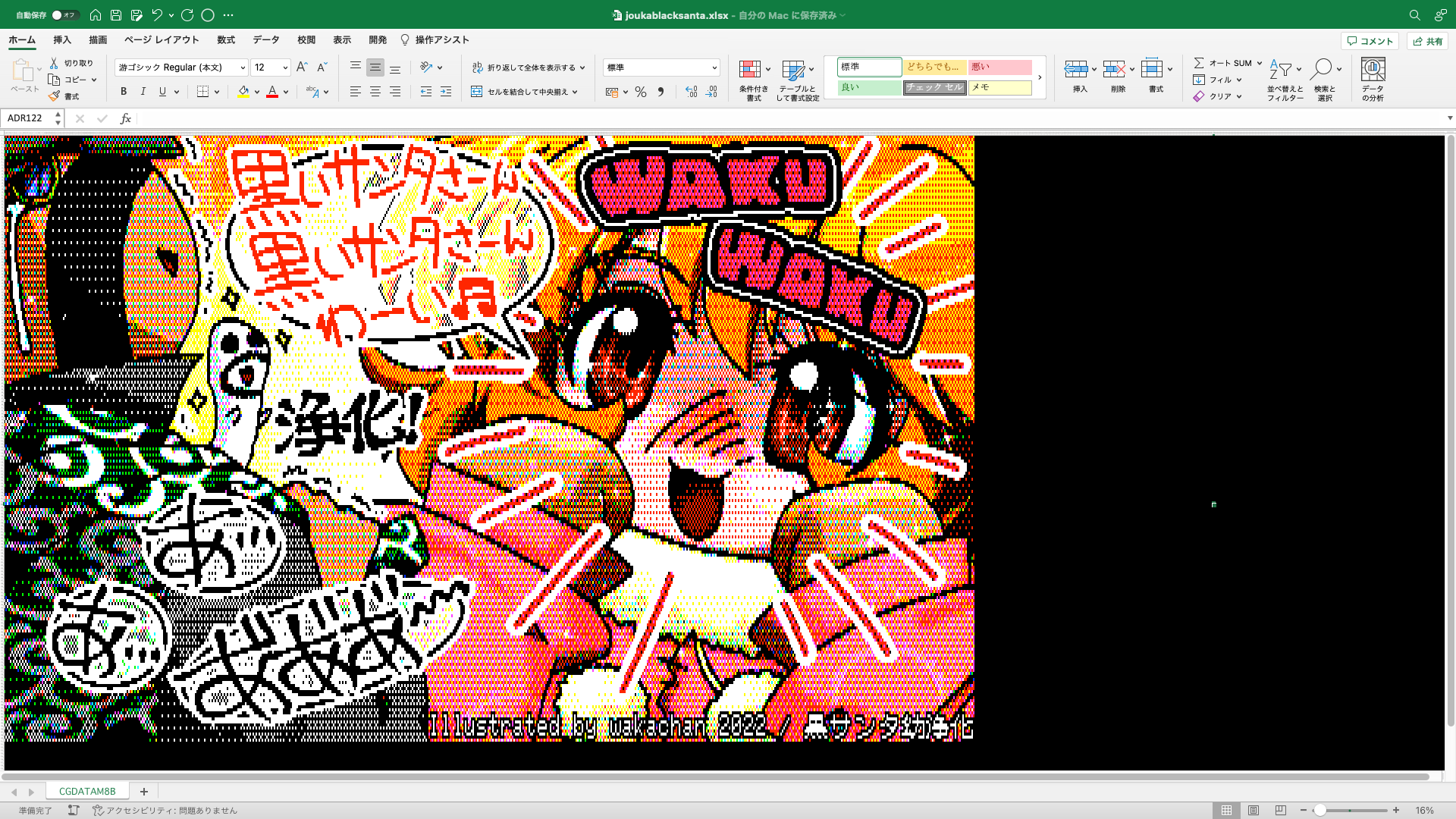Switch to the 描画 ribbon tab
Image resolution: width=1456 pixels, height=819 pixels.
pyautogui.click(x=98, y=40)
